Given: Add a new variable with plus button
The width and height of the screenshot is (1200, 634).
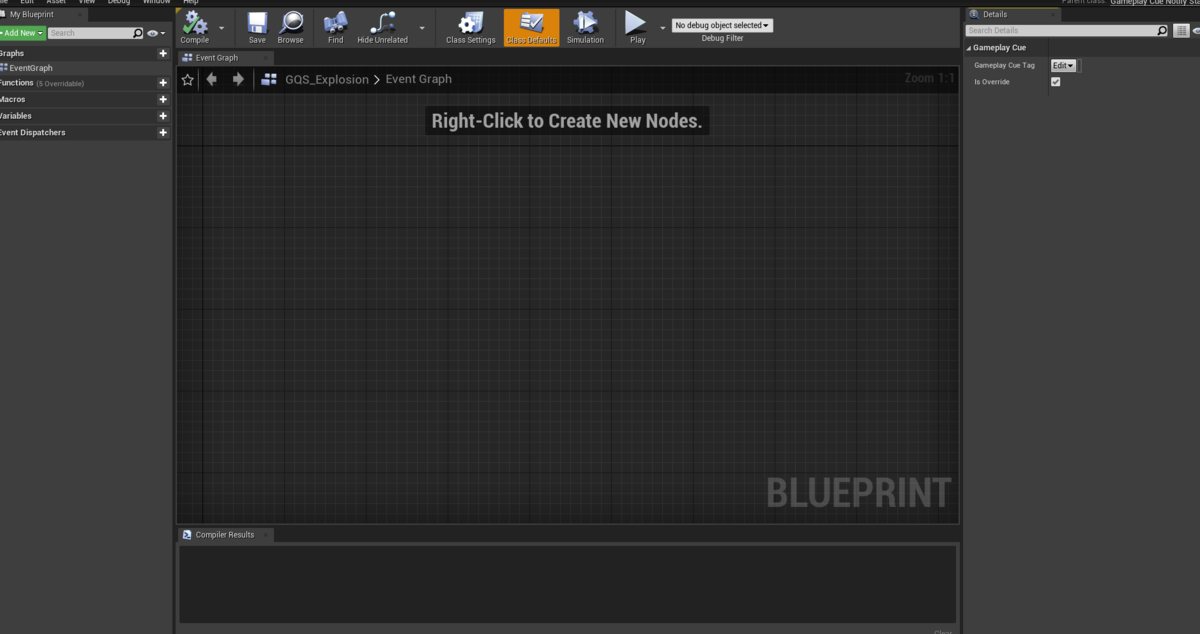Looking at the screenshot, I should 163,116.
